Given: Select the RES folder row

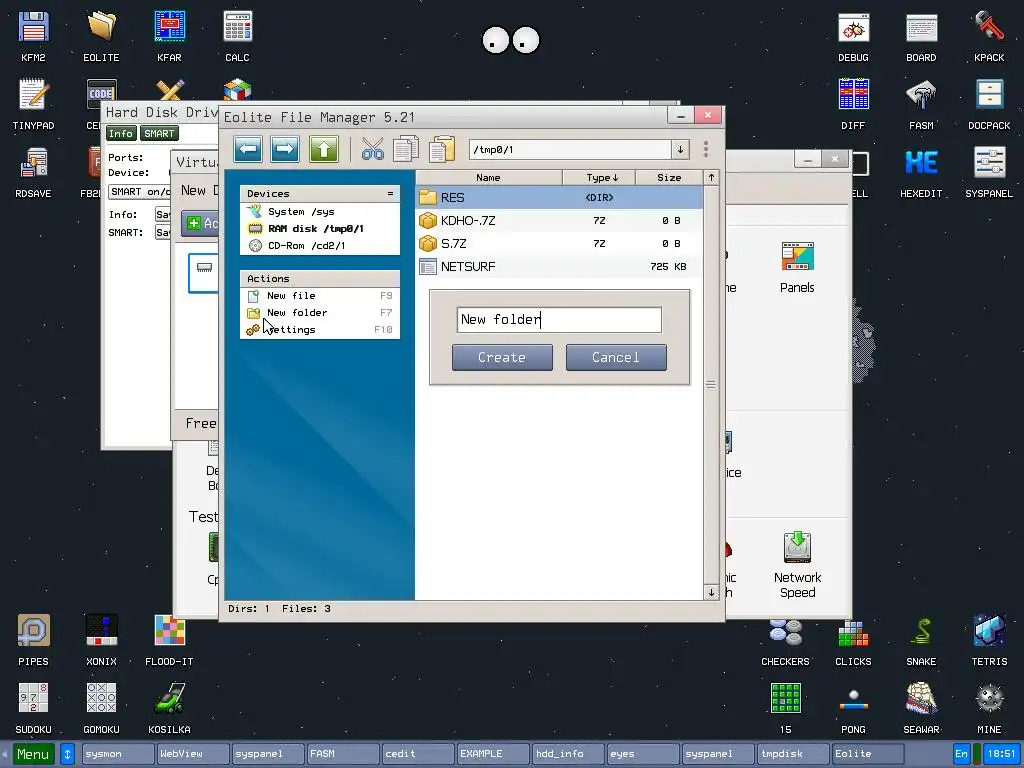Looking at the screenshot, I should click(x=559, y=197).
